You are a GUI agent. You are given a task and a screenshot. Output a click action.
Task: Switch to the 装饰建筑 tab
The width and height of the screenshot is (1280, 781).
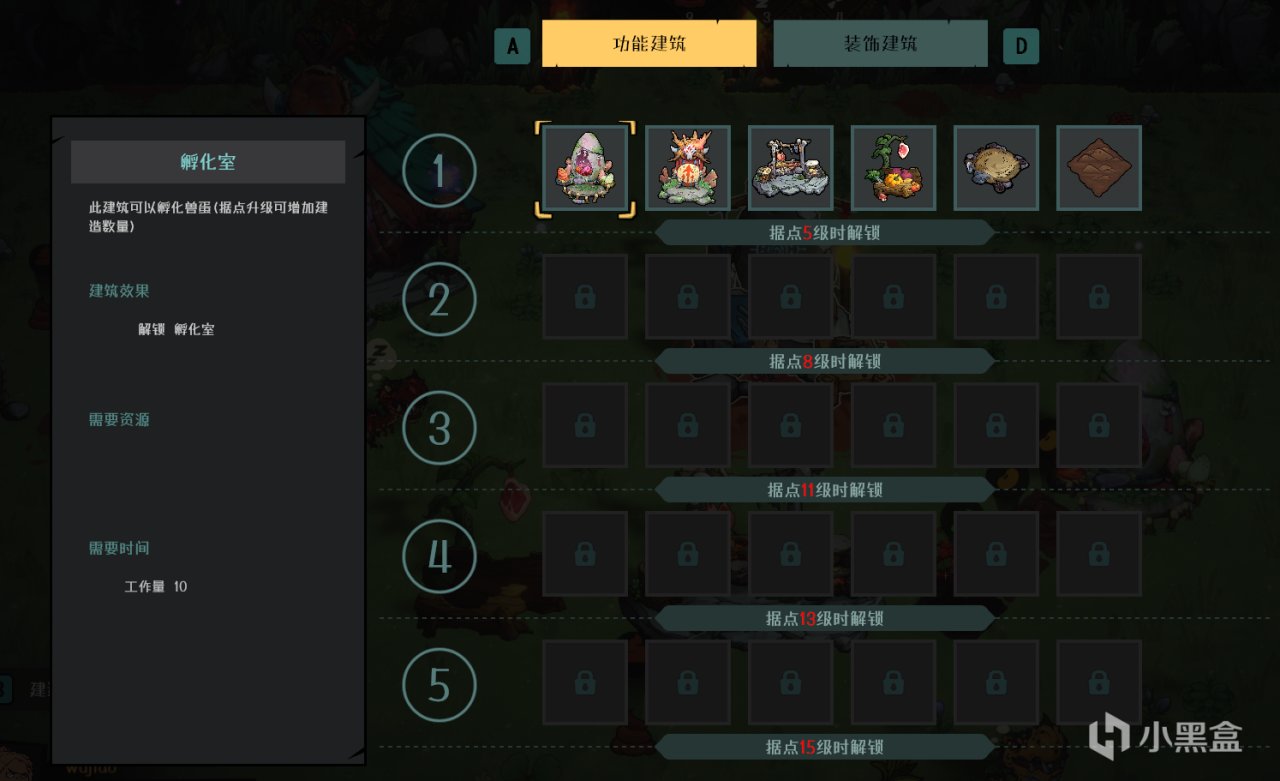click(x=880, y=44)
